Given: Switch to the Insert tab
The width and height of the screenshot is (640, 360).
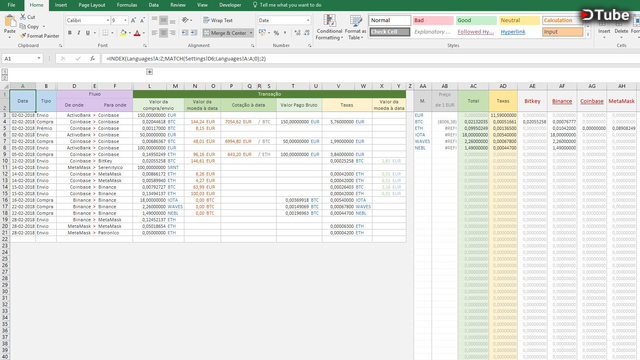Looking at the screenshot, I should [x=61, y=5].
